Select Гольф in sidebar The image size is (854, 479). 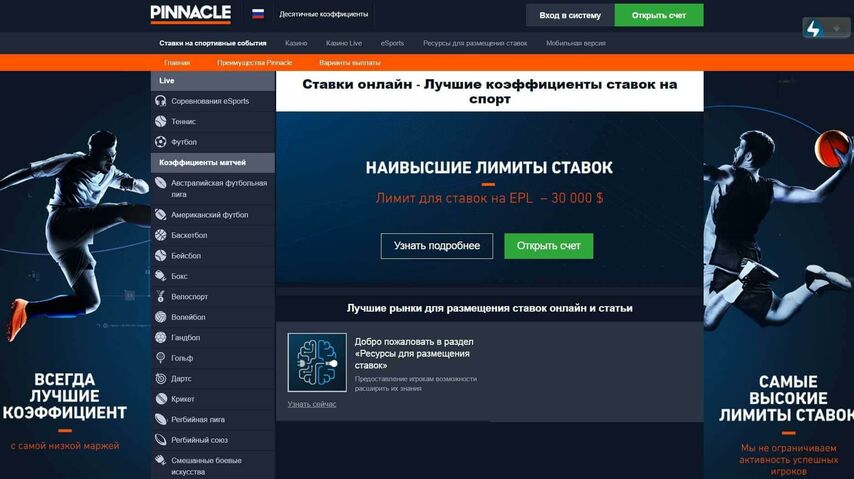click(212, 358)
